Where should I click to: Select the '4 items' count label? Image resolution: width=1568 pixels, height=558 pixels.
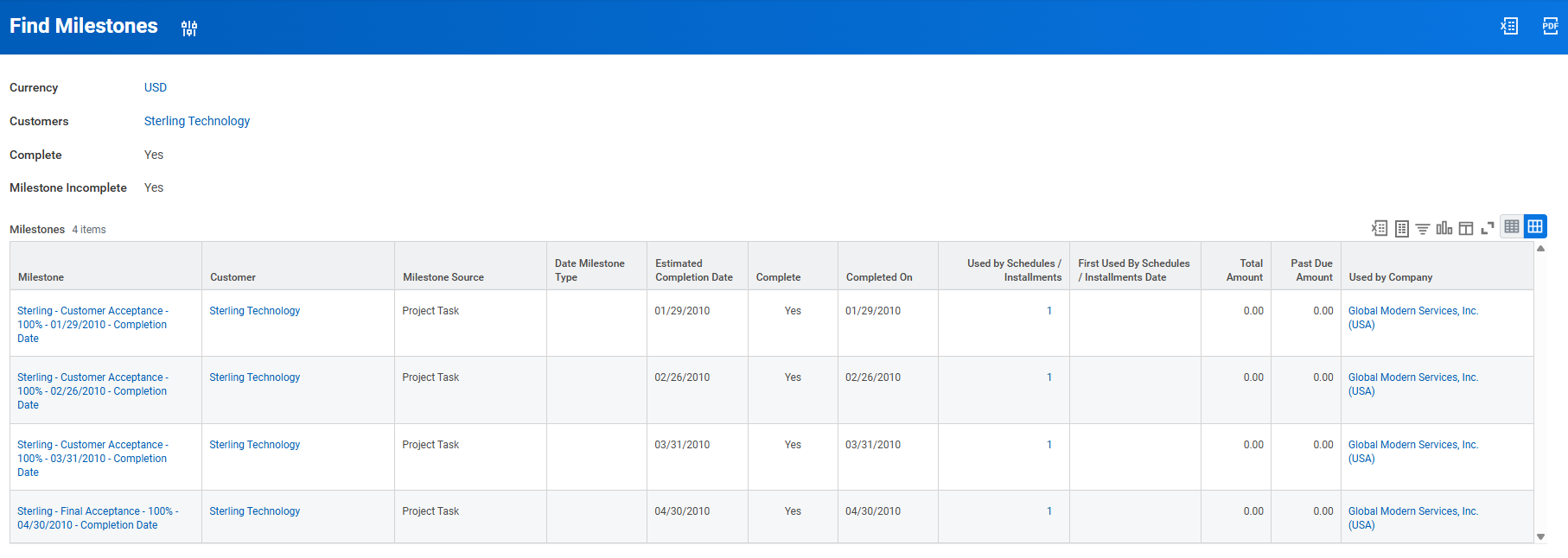point(89,230)
